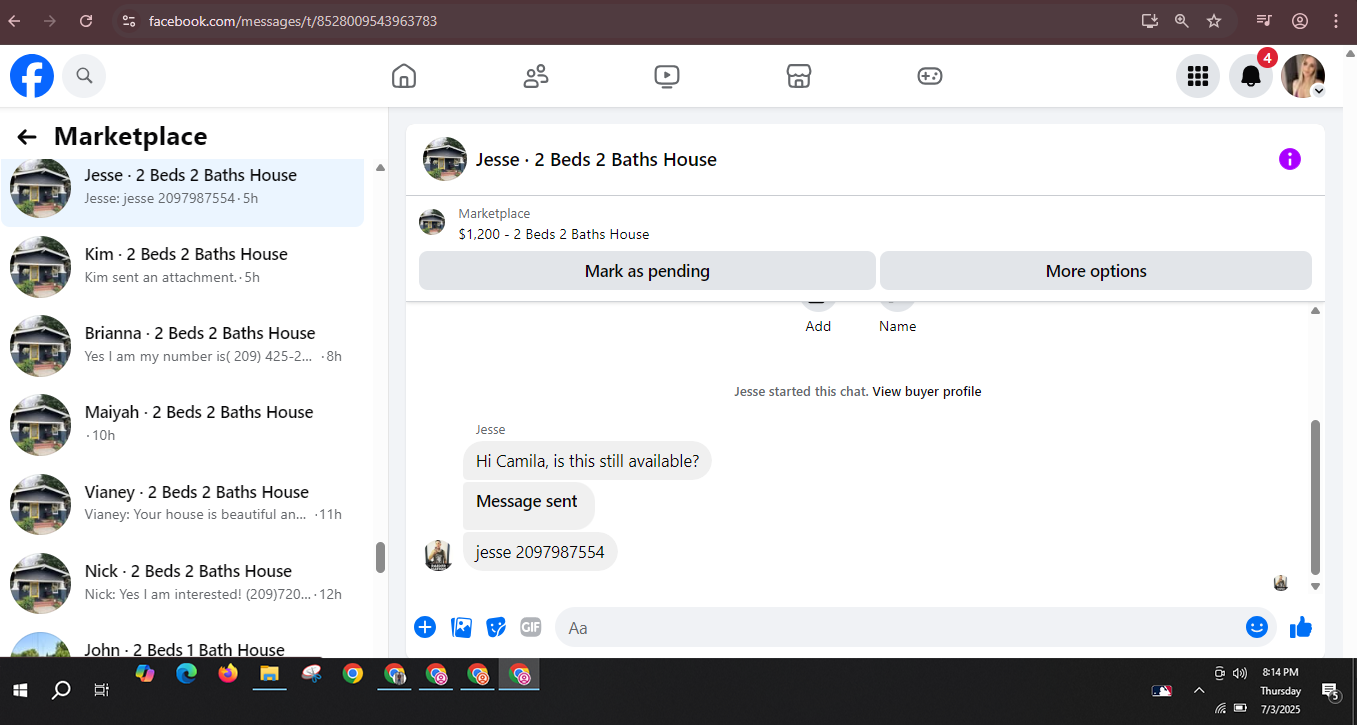1357x725 pixels.
Task: Launch Microsoft Edge from taskbar
Action: click(x=186, y=674)
